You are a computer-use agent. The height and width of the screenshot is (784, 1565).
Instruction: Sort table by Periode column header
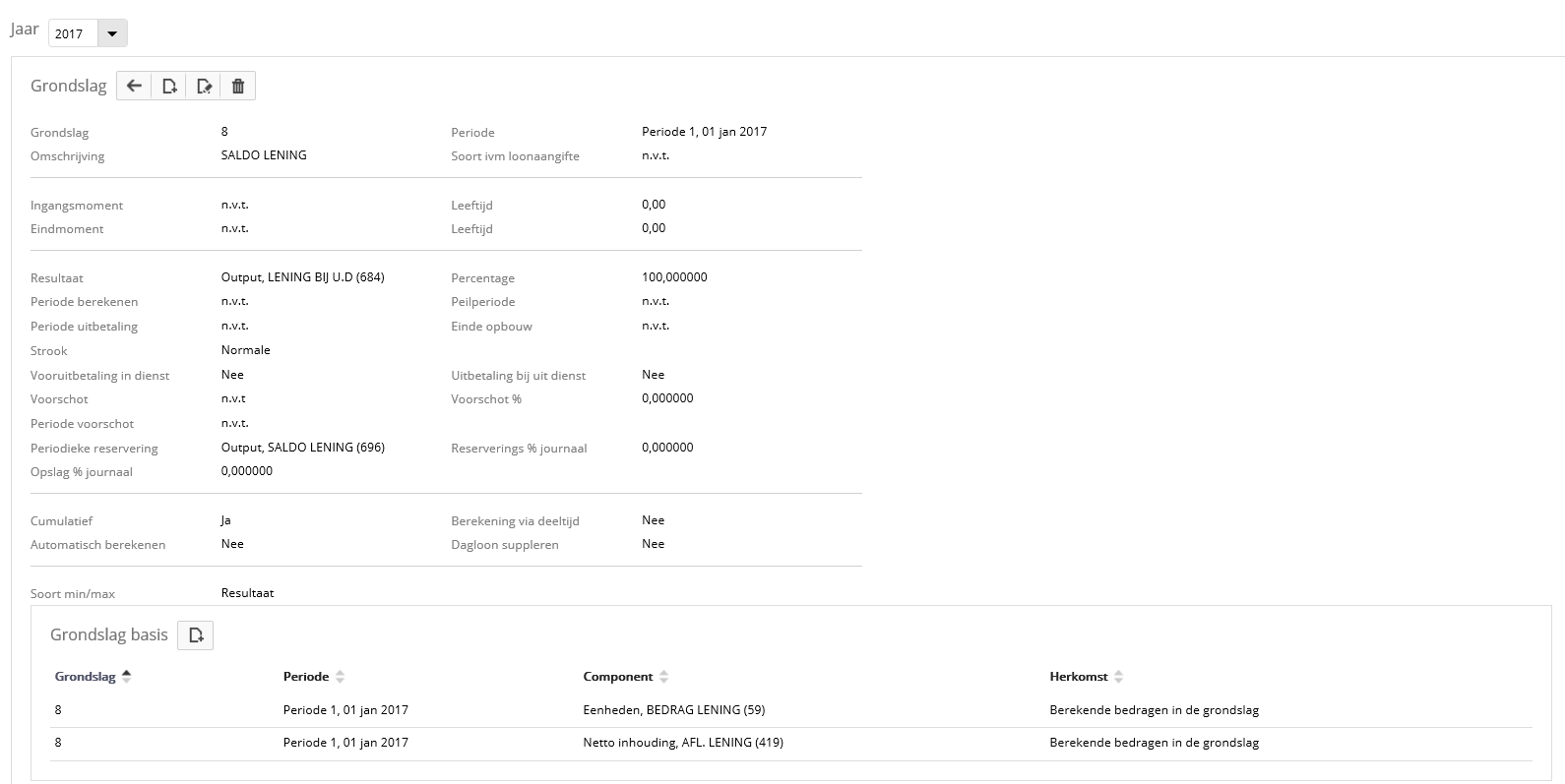[306, 677]
